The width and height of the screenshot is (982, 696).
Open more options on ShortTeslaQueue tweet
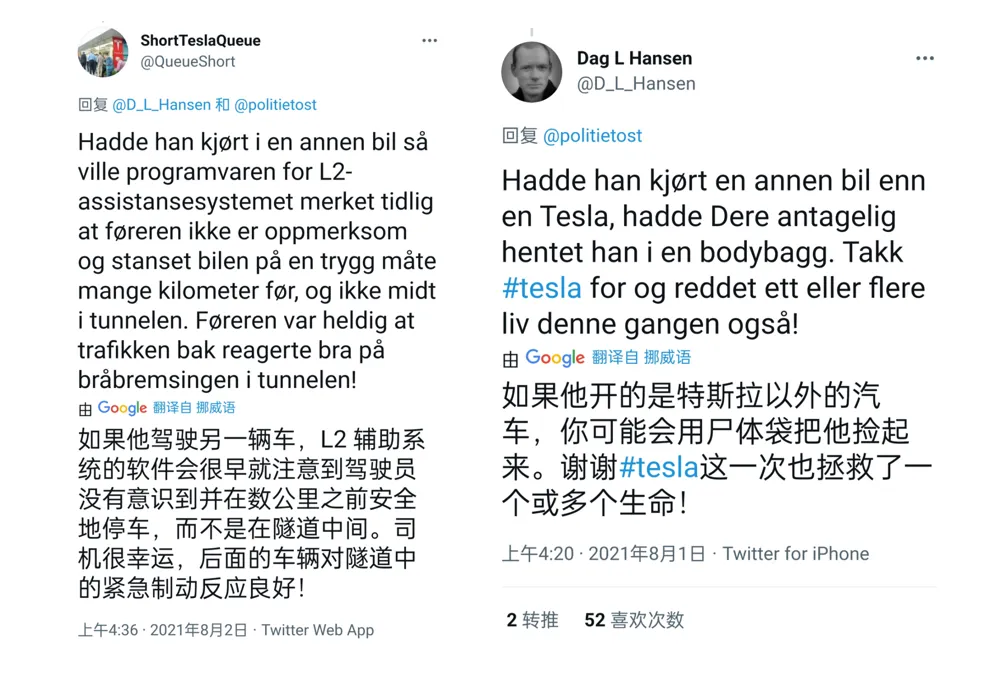430,41
